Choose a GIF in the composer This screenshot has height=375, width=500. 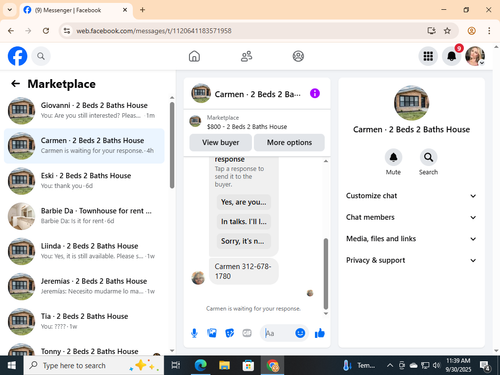(x=247, y=333)
